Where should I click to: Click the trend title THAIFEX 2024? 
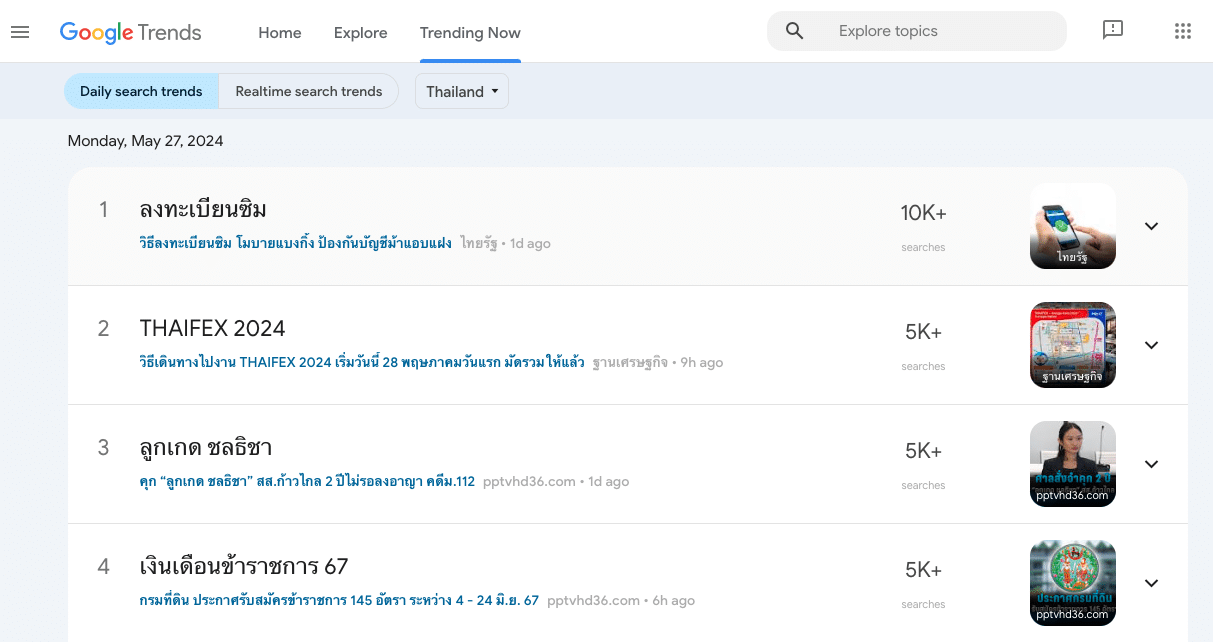point(212,328)
